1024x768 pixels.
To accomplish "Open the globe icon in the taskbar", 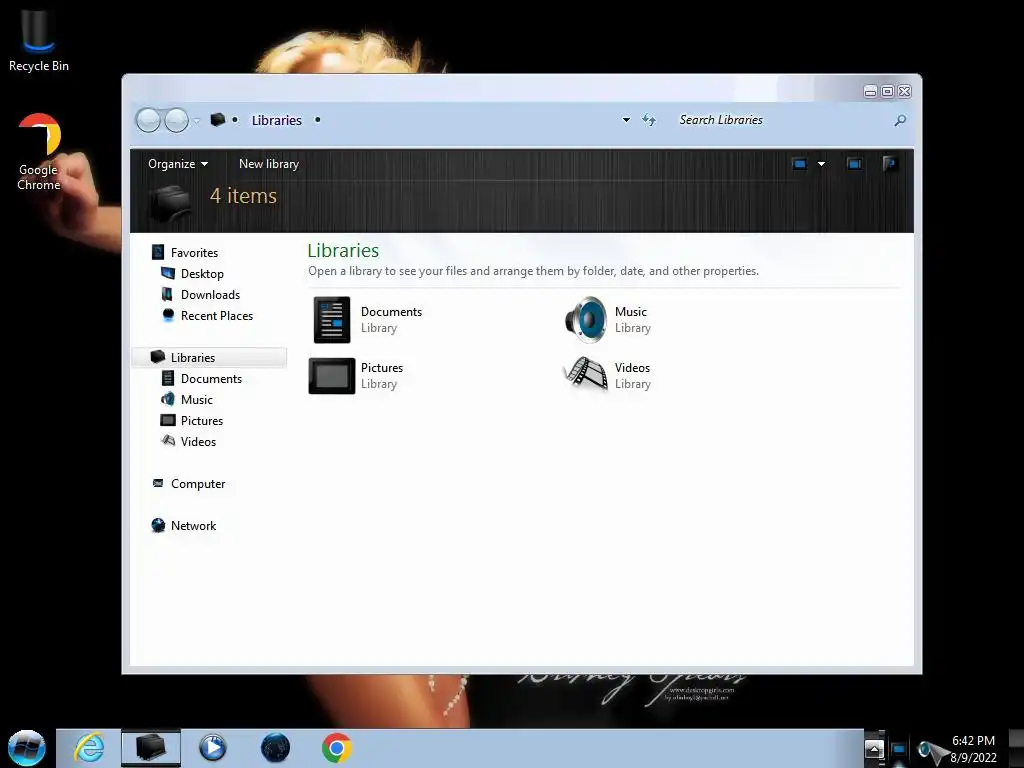I will tap(275, 748).
